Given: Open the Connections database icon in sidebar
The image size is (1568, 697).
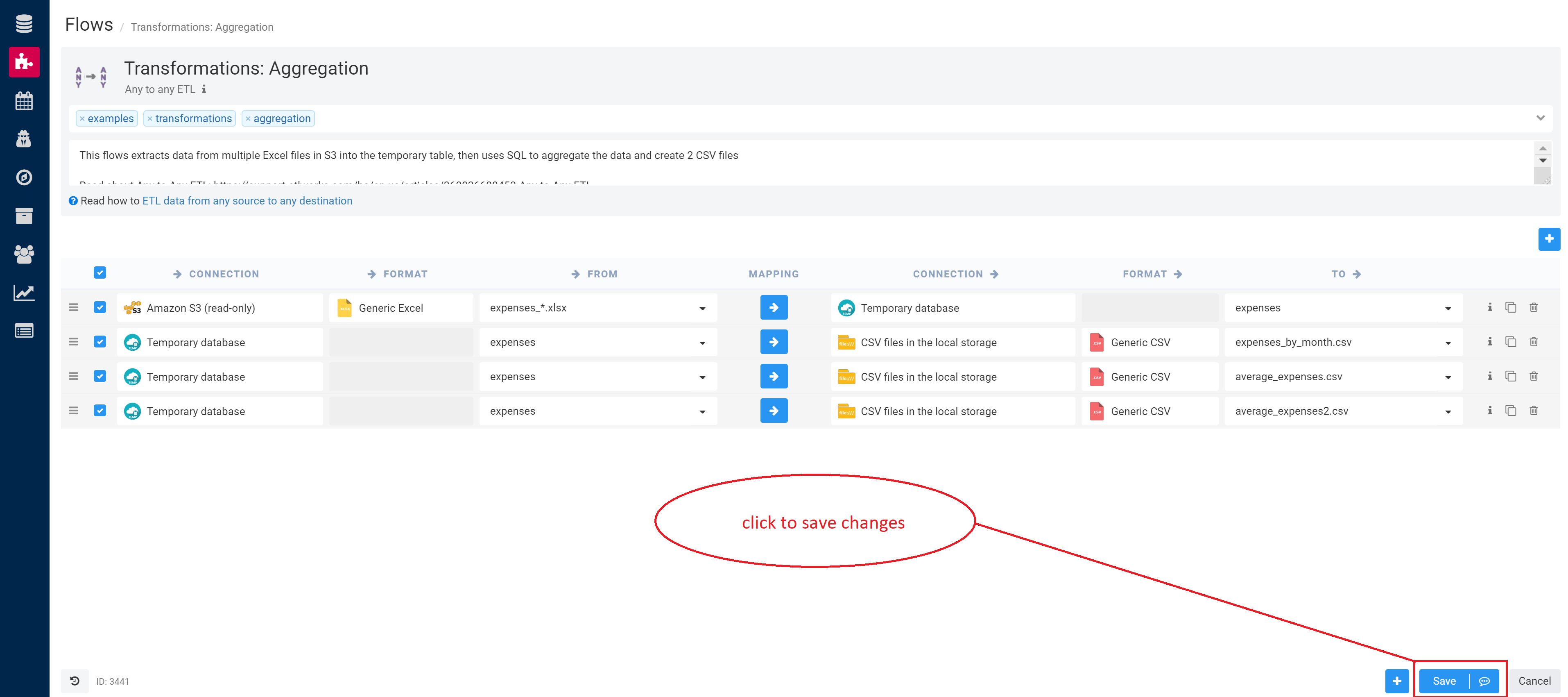Looking at the screenshot, I should tap(24, 23).
